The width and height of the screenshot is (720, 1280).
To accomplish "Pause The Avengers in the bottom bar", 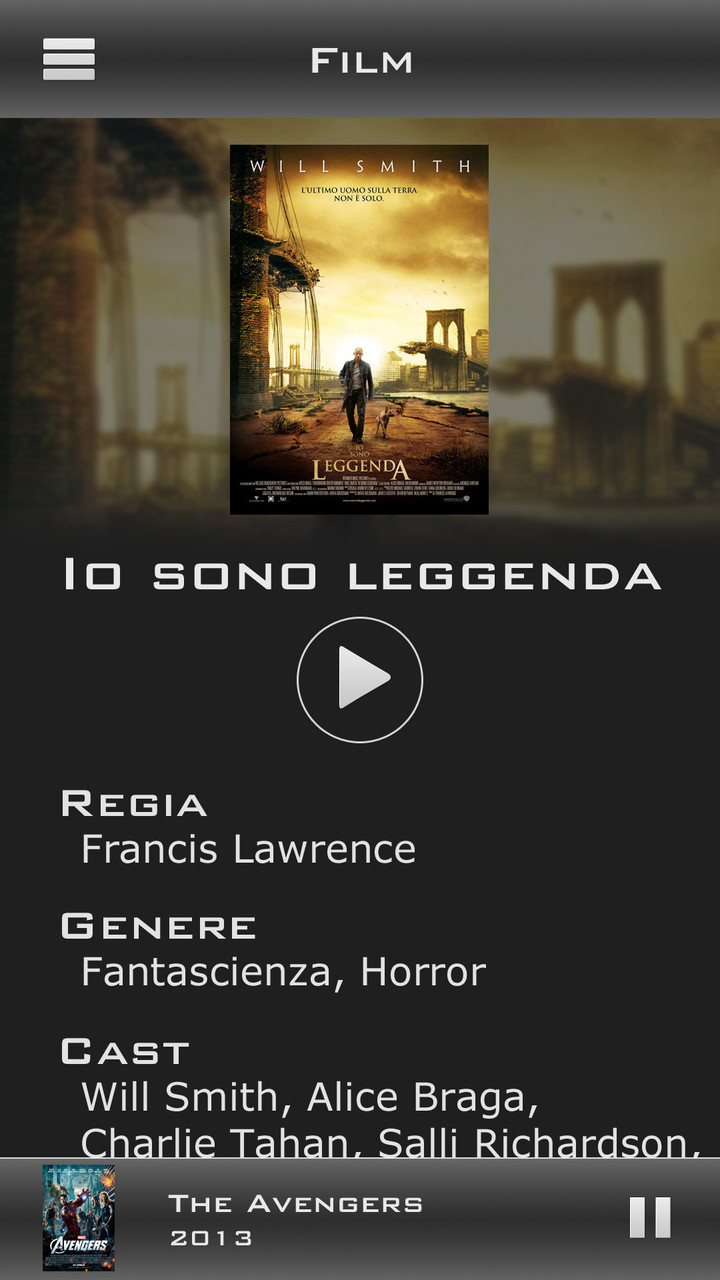I will click(650, 1218).
